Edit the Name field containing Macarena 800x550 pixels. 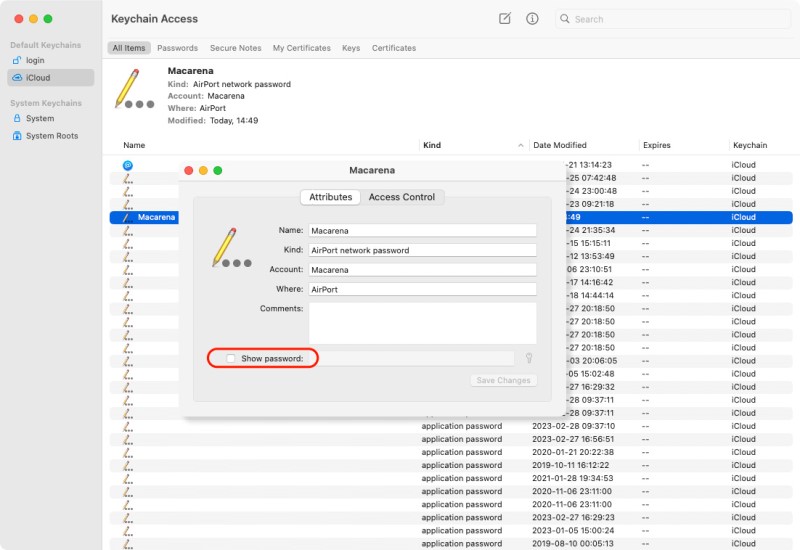422,231
